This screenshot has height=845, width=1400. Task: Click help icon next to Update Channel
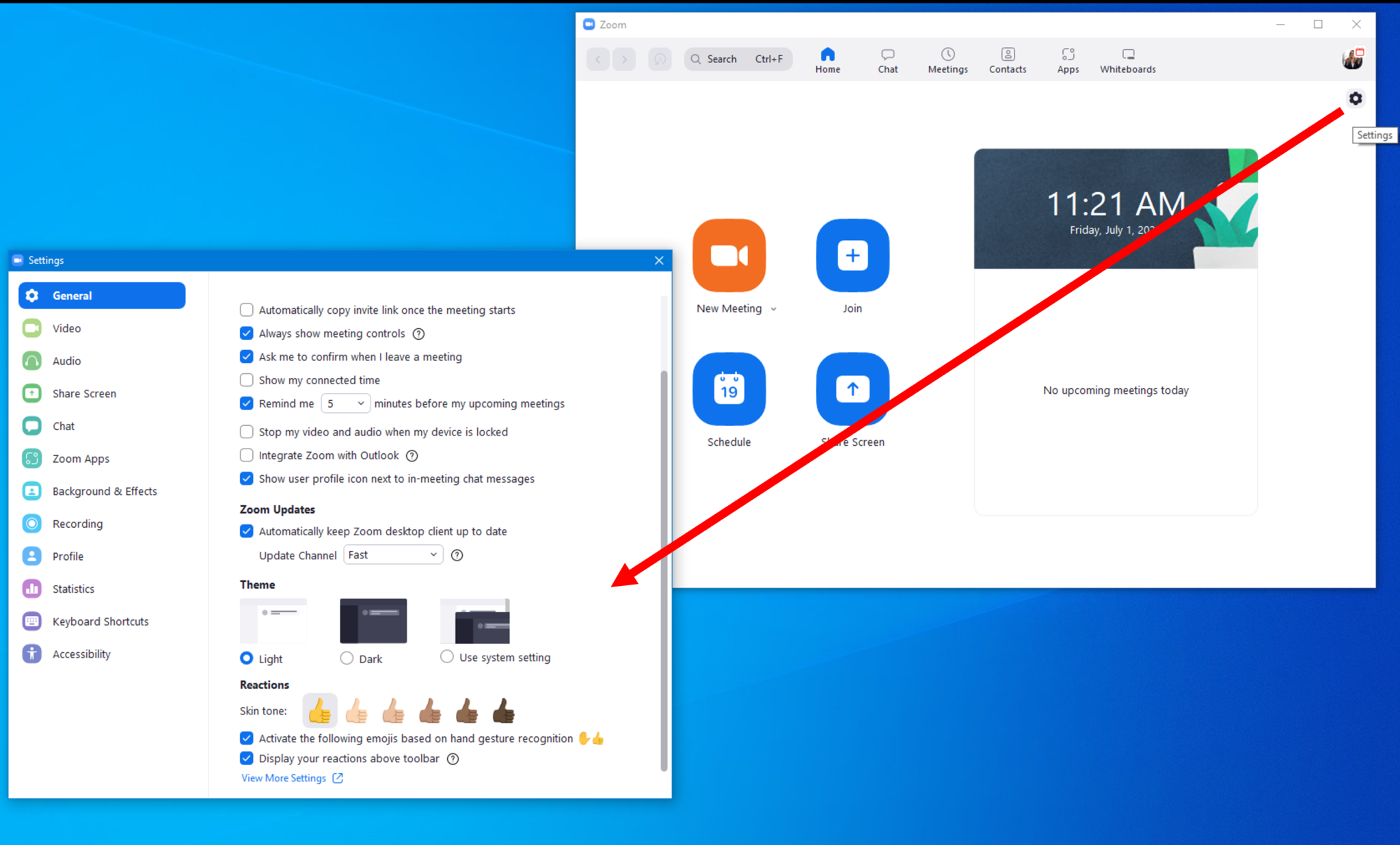457,555
